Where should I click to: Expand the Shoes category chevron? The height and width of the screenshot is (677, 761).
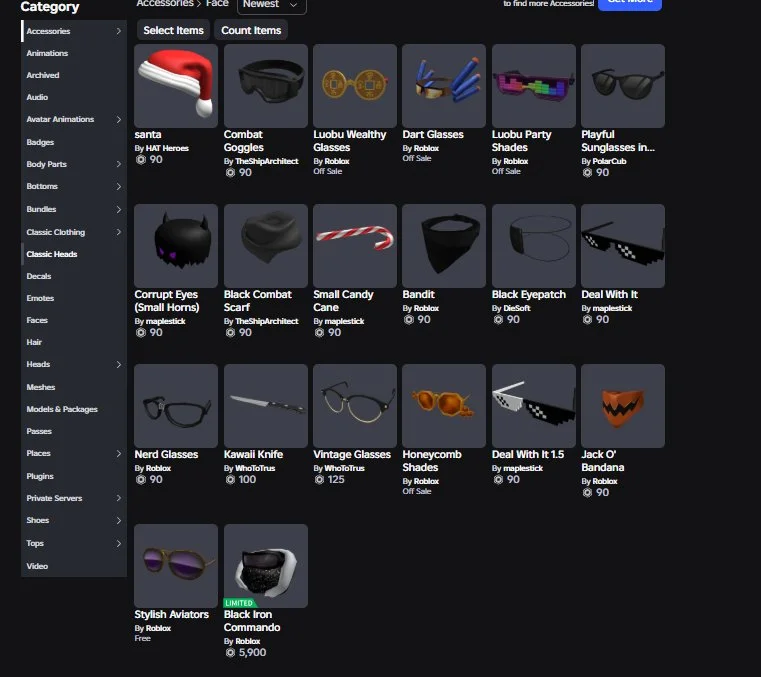118,520
